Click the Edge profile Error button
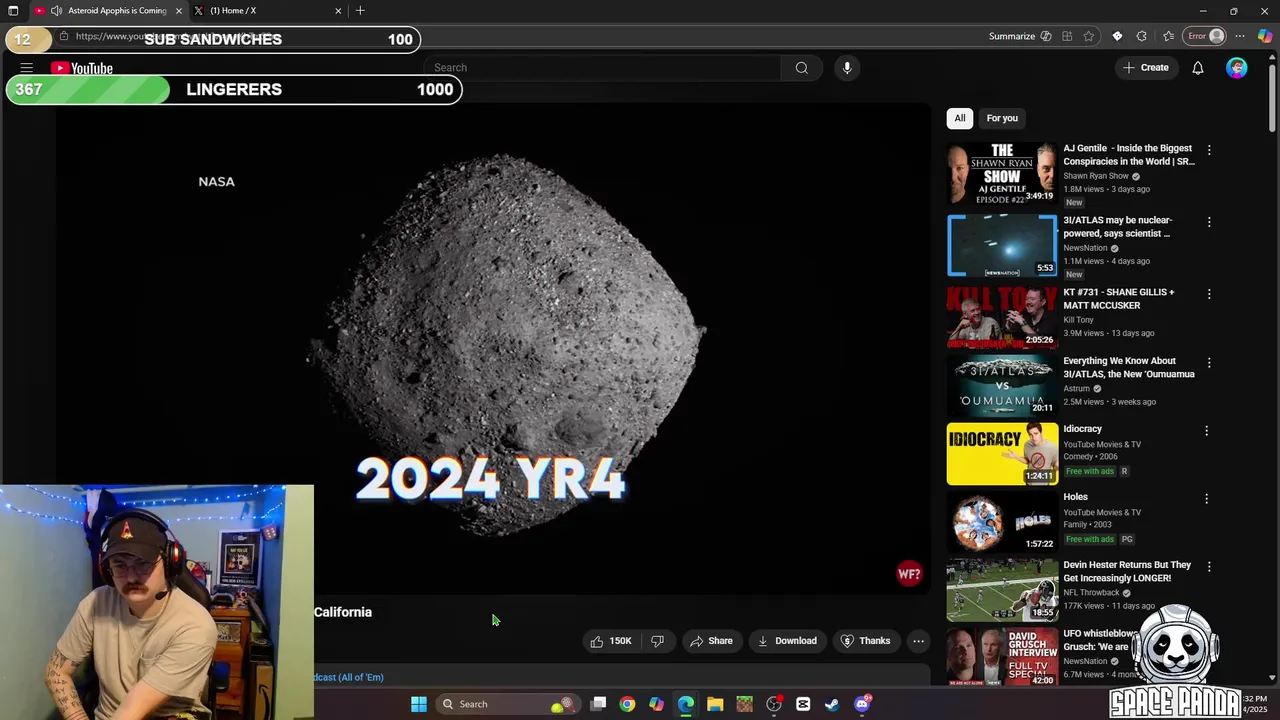Screen dimensions: 1280x720 pos(1205,36)
